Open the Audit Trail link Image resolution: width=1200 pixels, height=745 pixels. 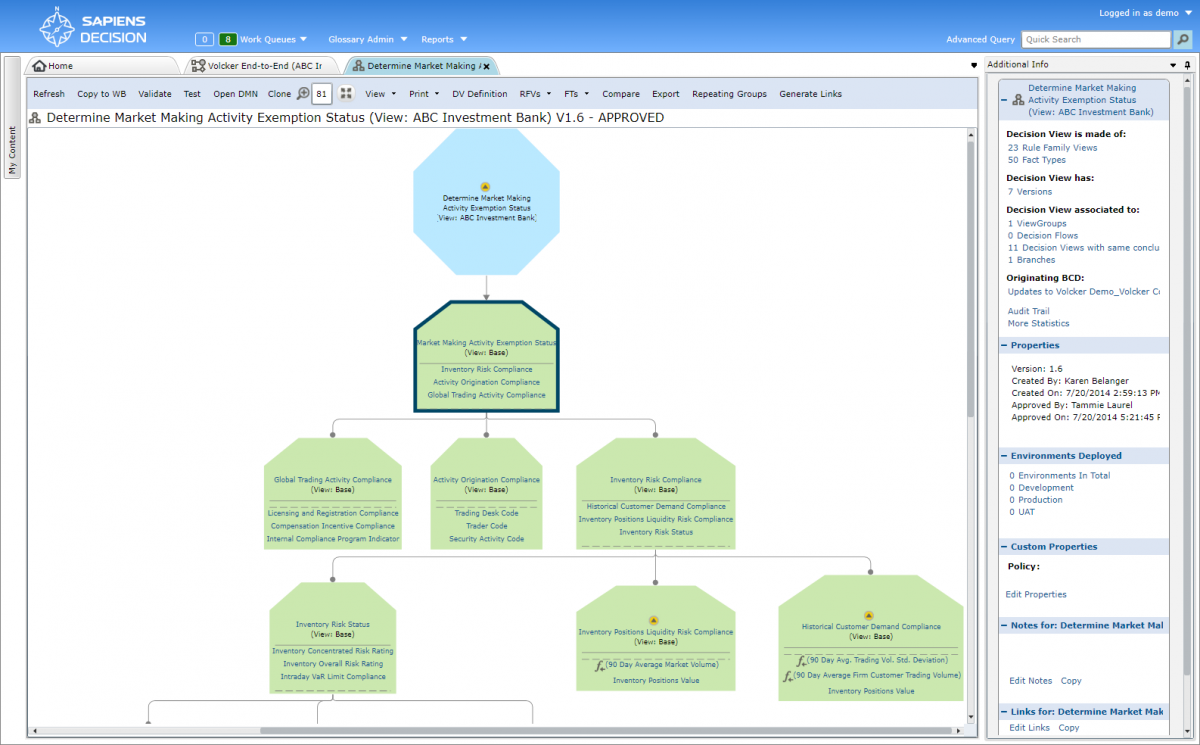tap(1028, 312)
